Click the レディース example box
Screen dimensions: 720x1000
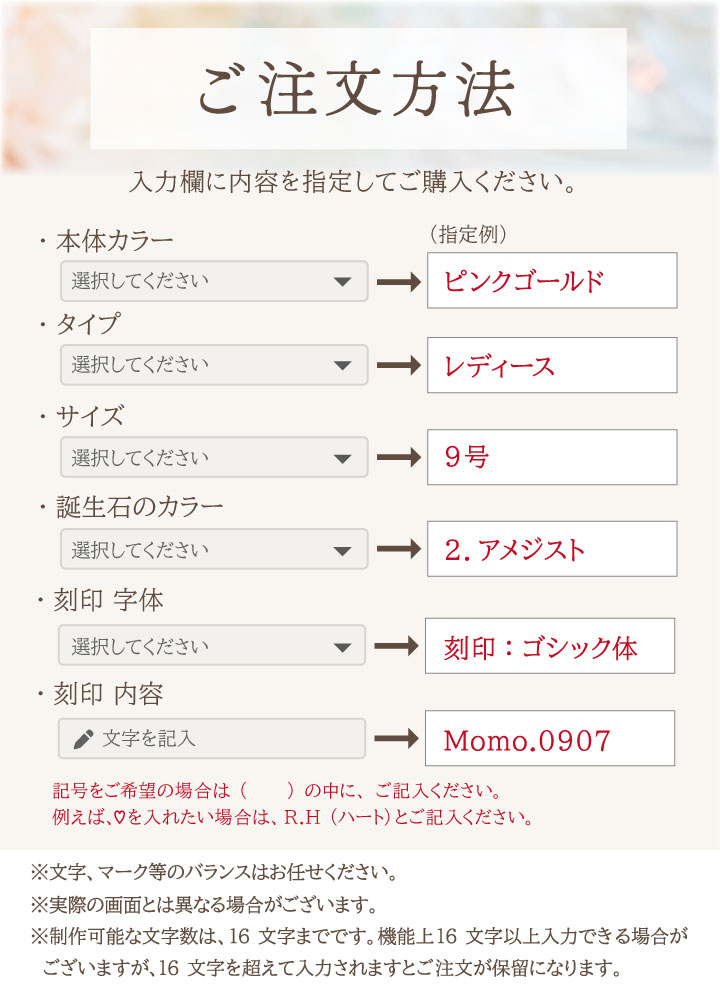coord(551,365)
